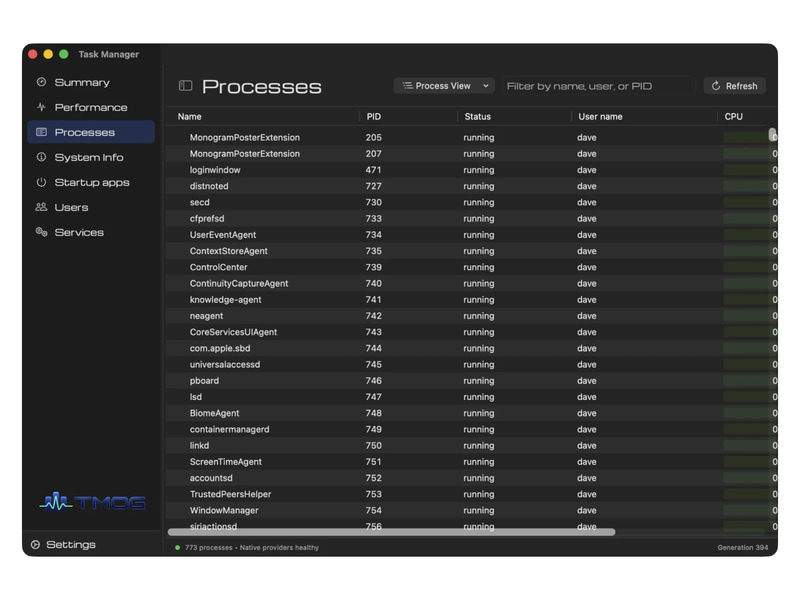This screenshot has height=600, width=800.
Task: Select the loginwindow process row
Action: (471, 170)
